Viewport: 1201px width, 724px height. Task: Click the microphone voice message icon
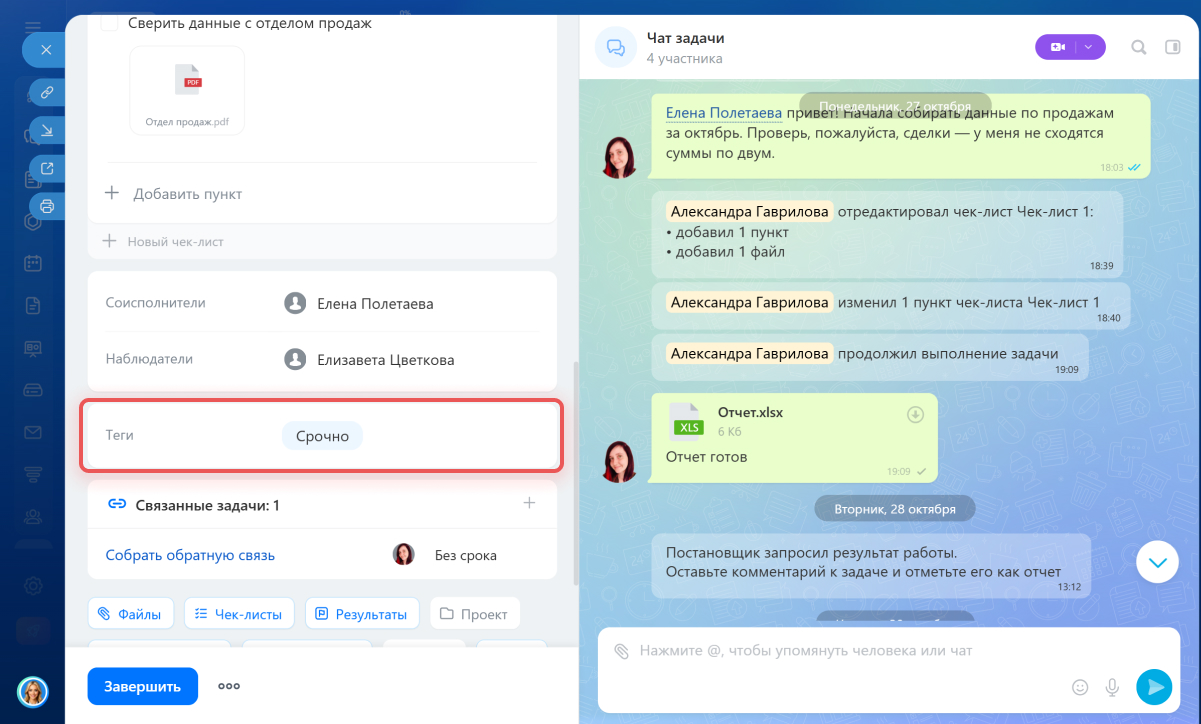[x=1111, y=687]
